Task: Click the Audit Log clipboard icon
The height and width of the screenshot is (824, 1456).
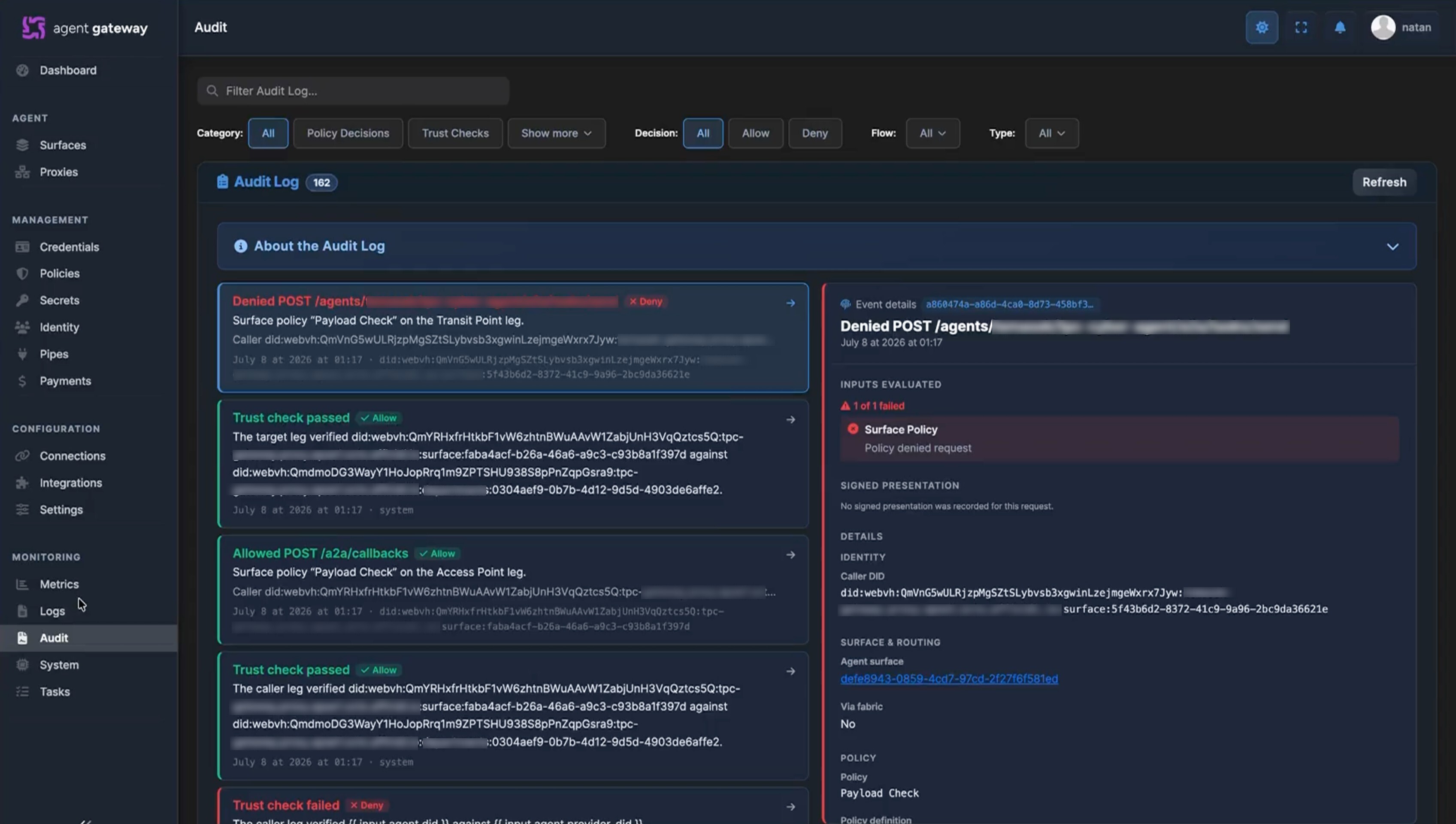Action: 222,182
